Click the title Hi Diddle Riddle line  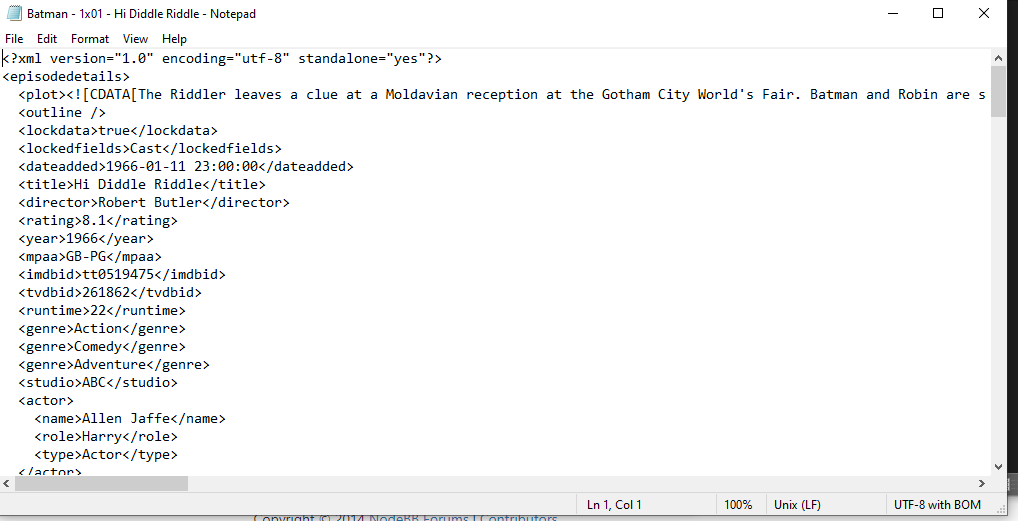click(x=142, y=184)
